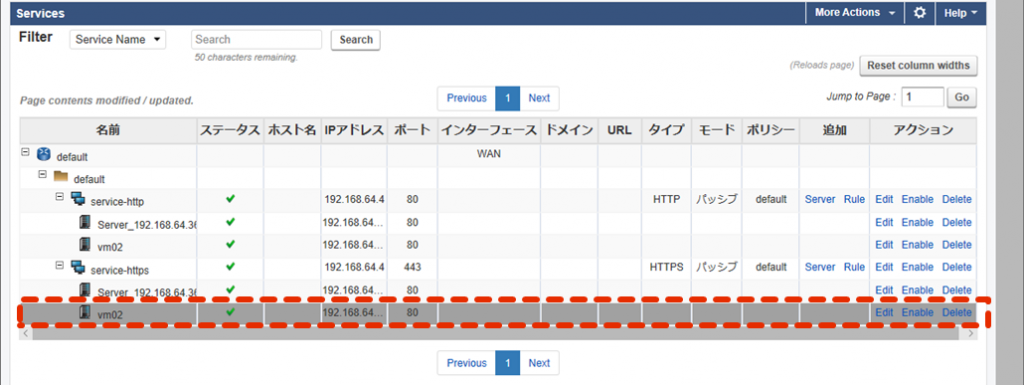Collapse the service-http tree node
This screenshot has height=385, width=1024.
59,196
